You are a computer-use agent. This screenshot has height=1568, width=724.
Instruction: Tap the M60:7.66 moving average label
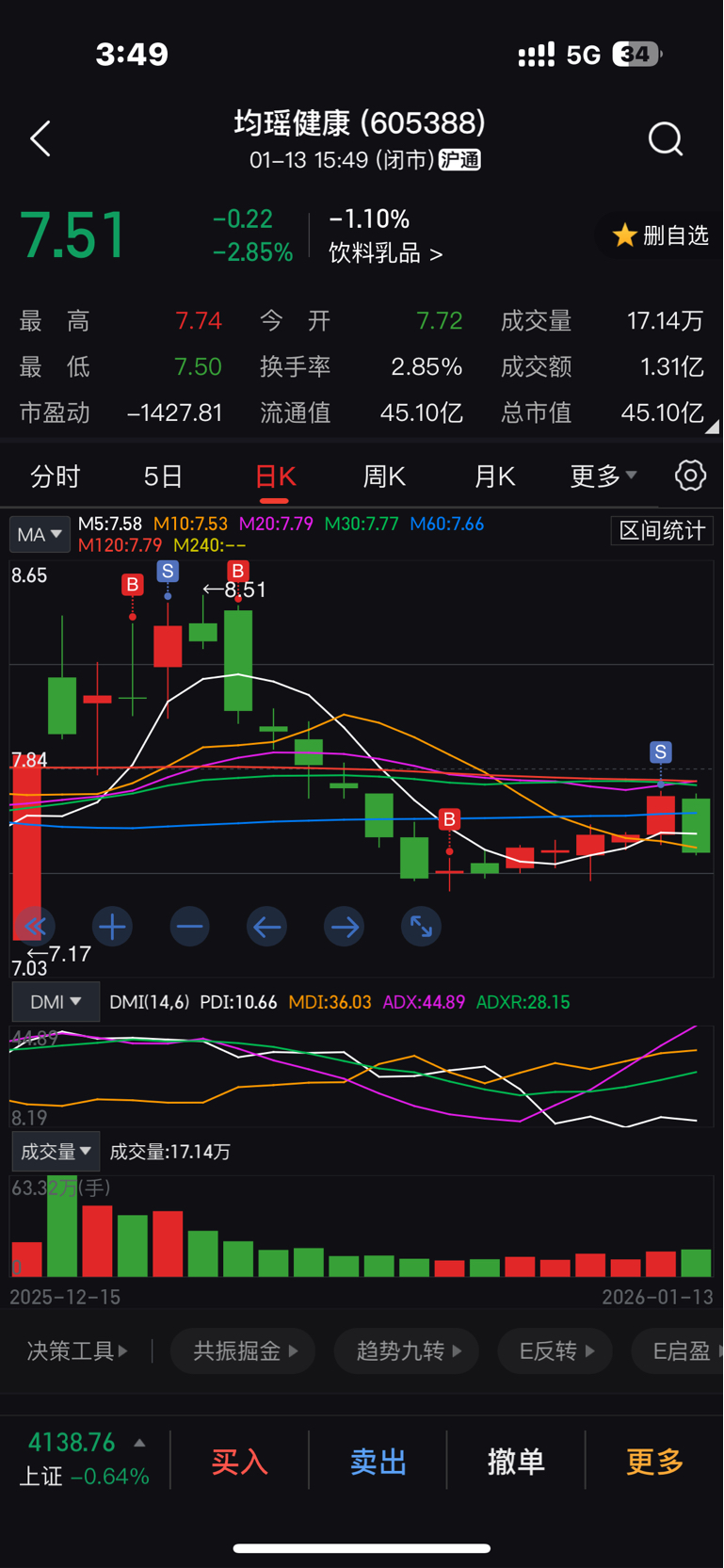pyautogui.click(x=447, y=524)
